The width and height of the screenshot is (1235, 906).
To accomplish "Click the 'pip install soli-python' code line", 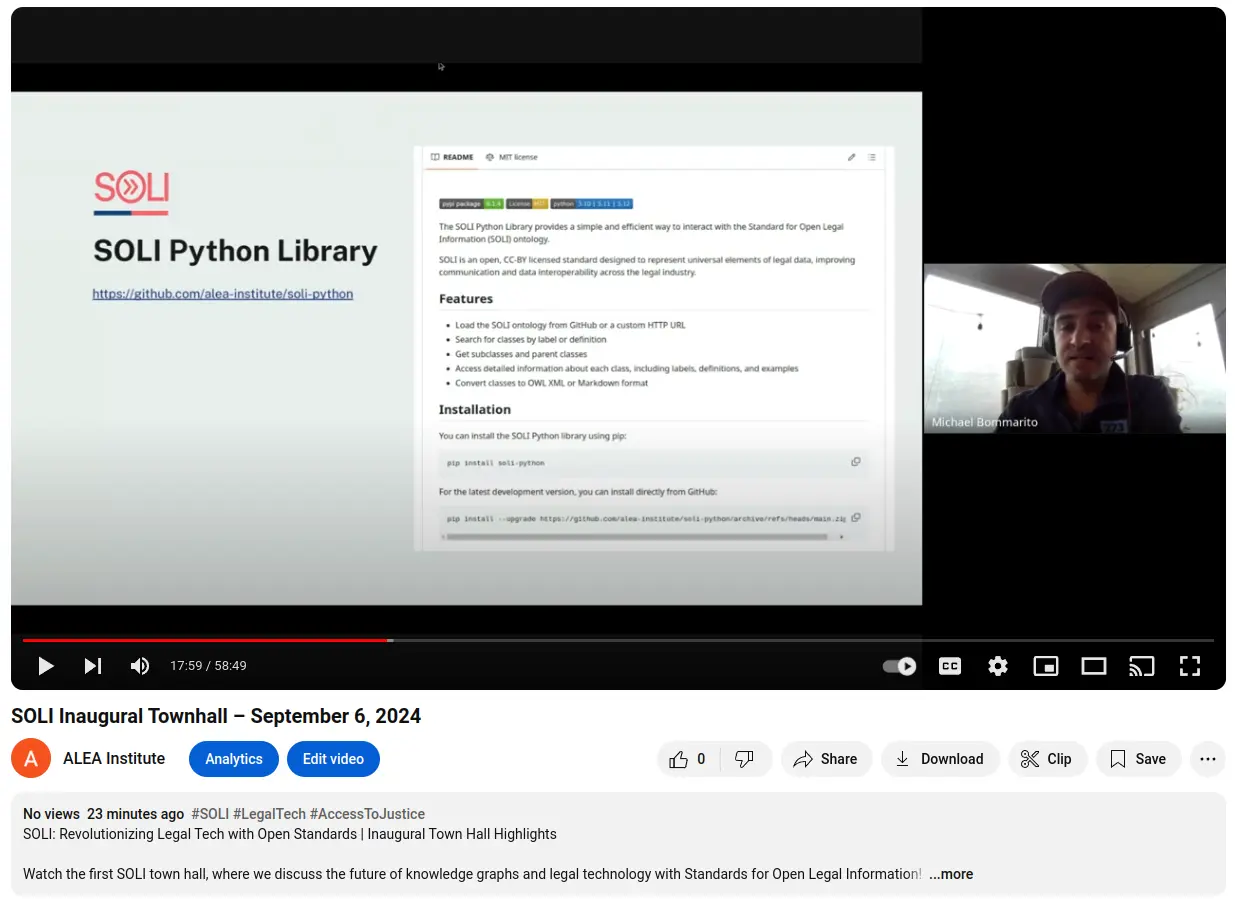I will (x=496, y=463).
